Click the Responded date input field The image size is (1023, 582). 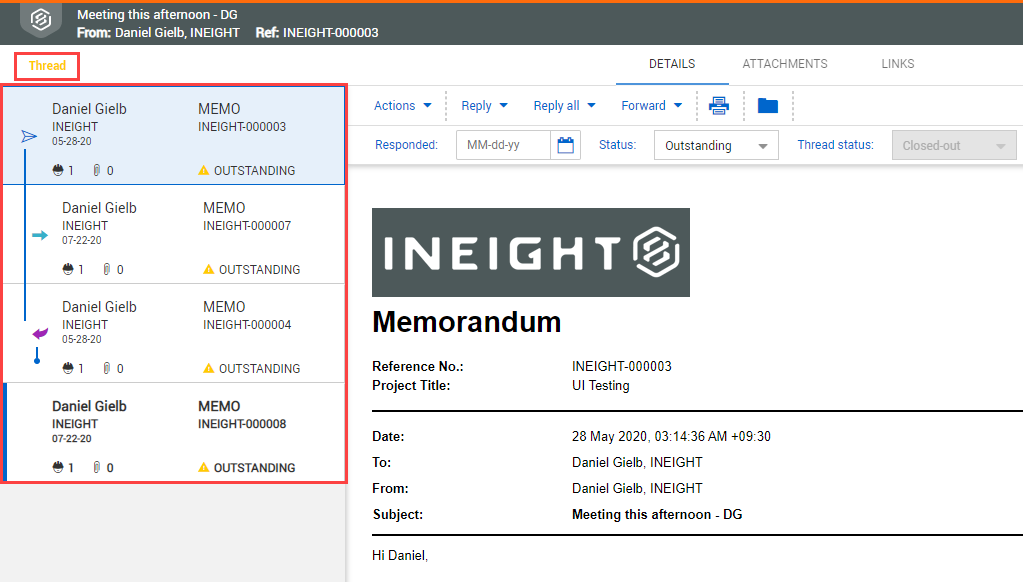504,145
